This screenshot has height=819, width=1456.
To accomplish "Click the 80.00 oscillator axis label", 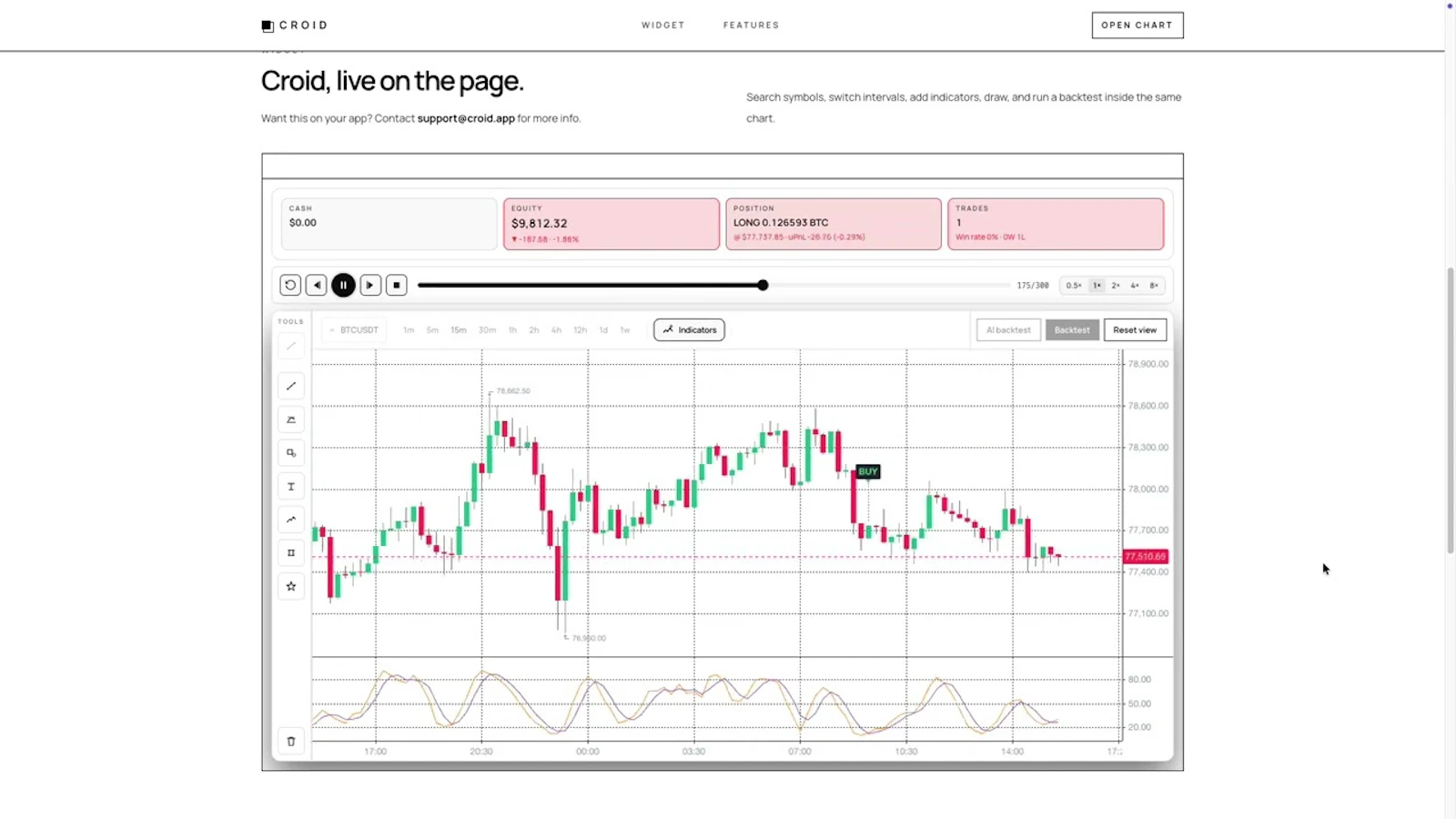I will [x=1139, y=680].
